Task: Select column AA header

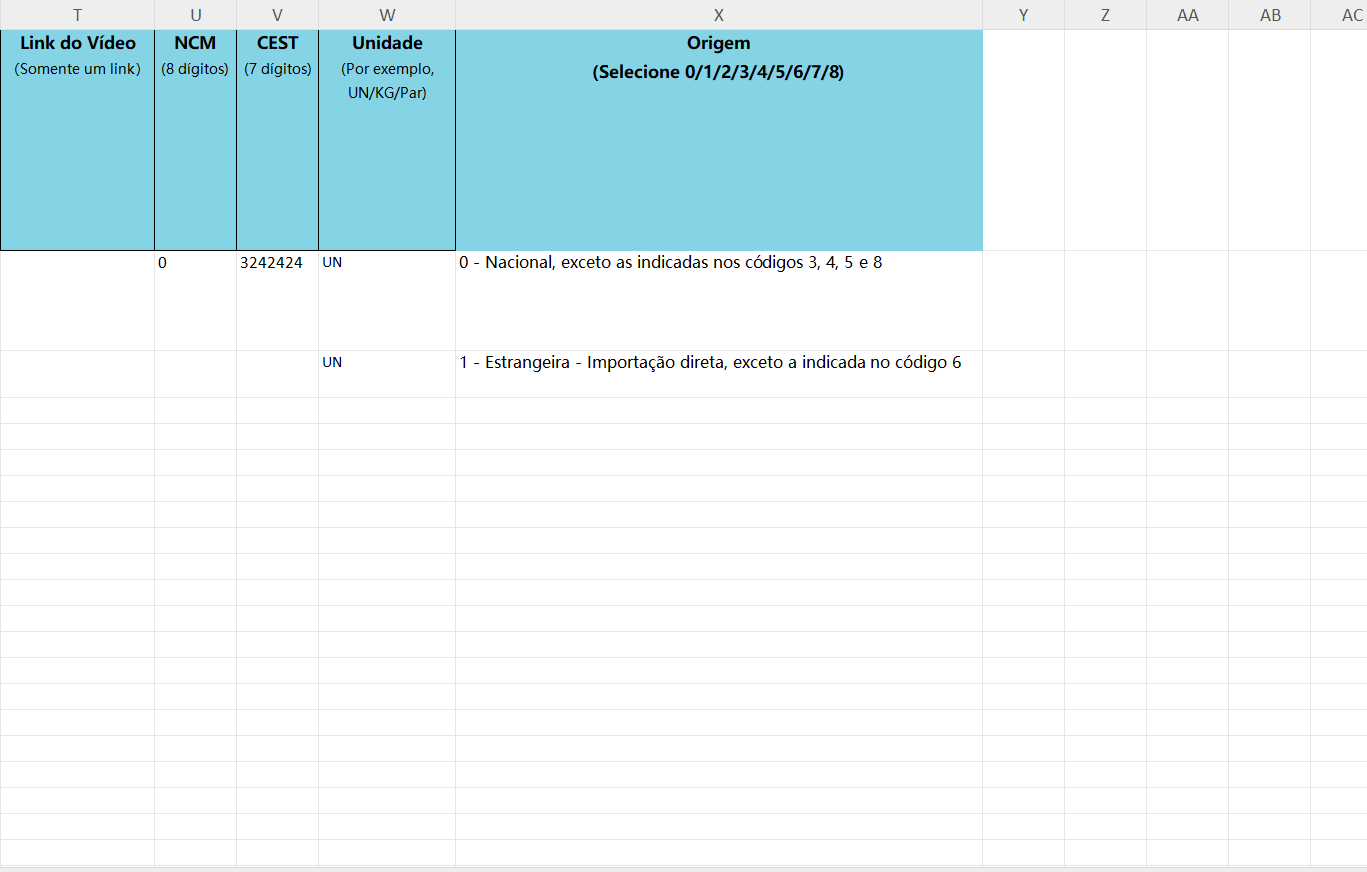Action: click(1187, 15)
